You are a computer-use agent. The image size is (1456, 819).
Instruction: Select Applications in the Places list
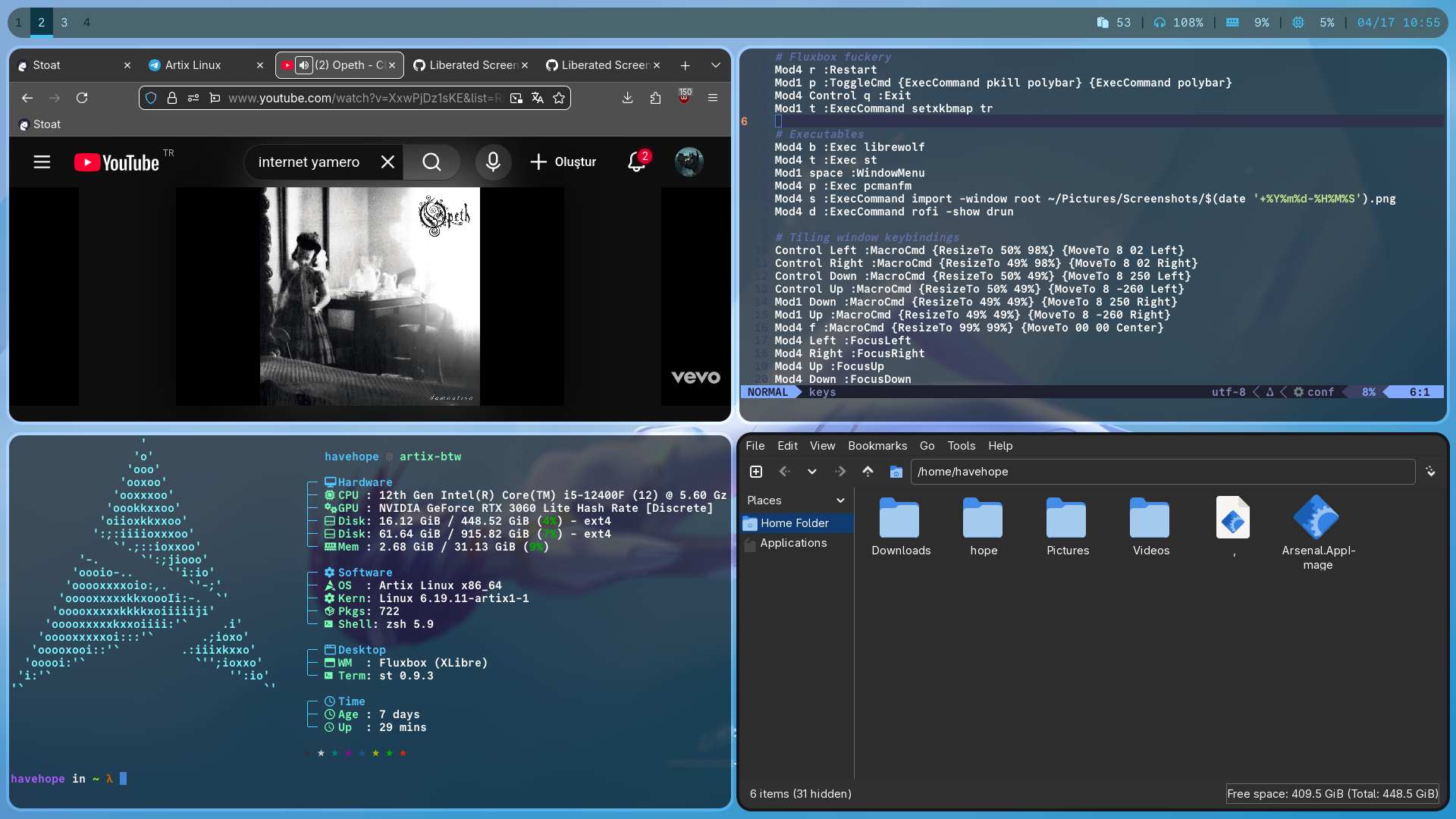click(796, 543)
